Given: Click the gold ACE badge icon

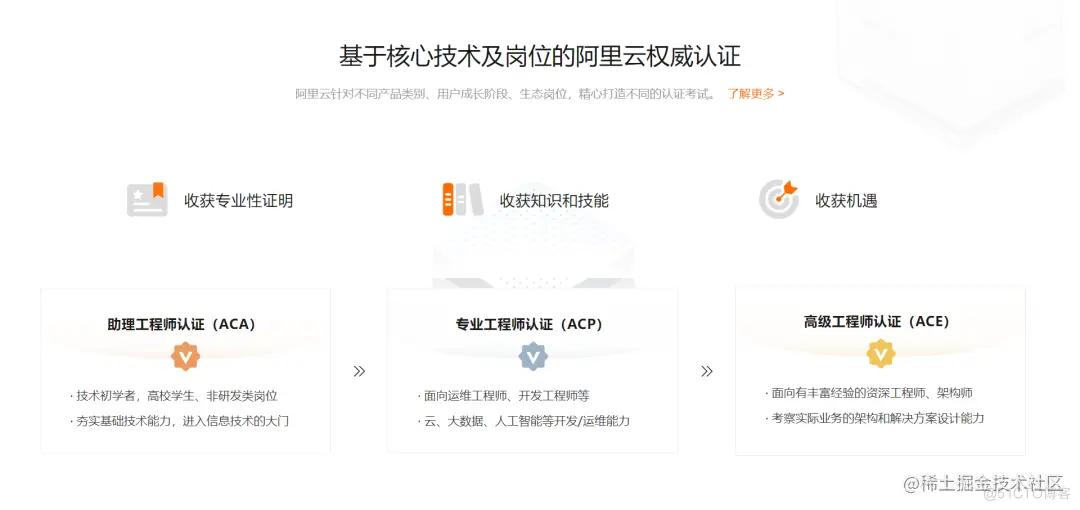Looking at the screenshot, I should point(880,354).
